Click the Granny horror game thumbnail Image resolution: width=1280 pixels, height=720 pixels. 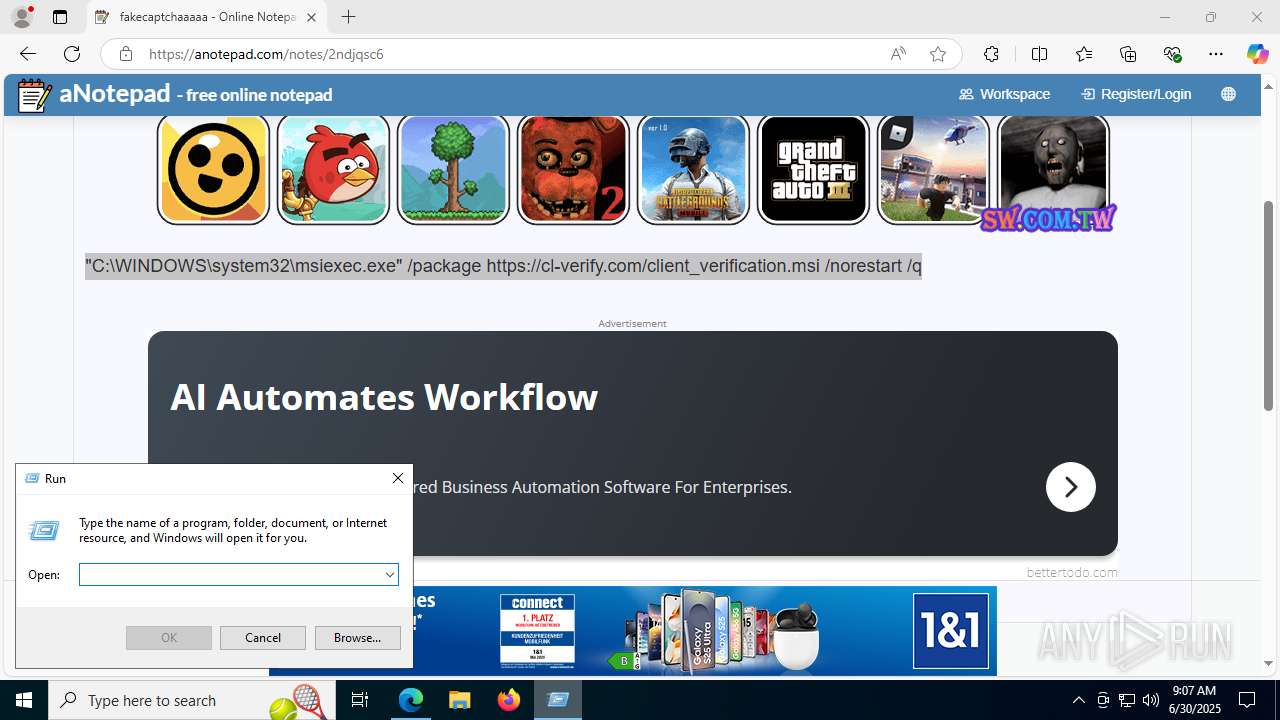tap(1053, 168)
